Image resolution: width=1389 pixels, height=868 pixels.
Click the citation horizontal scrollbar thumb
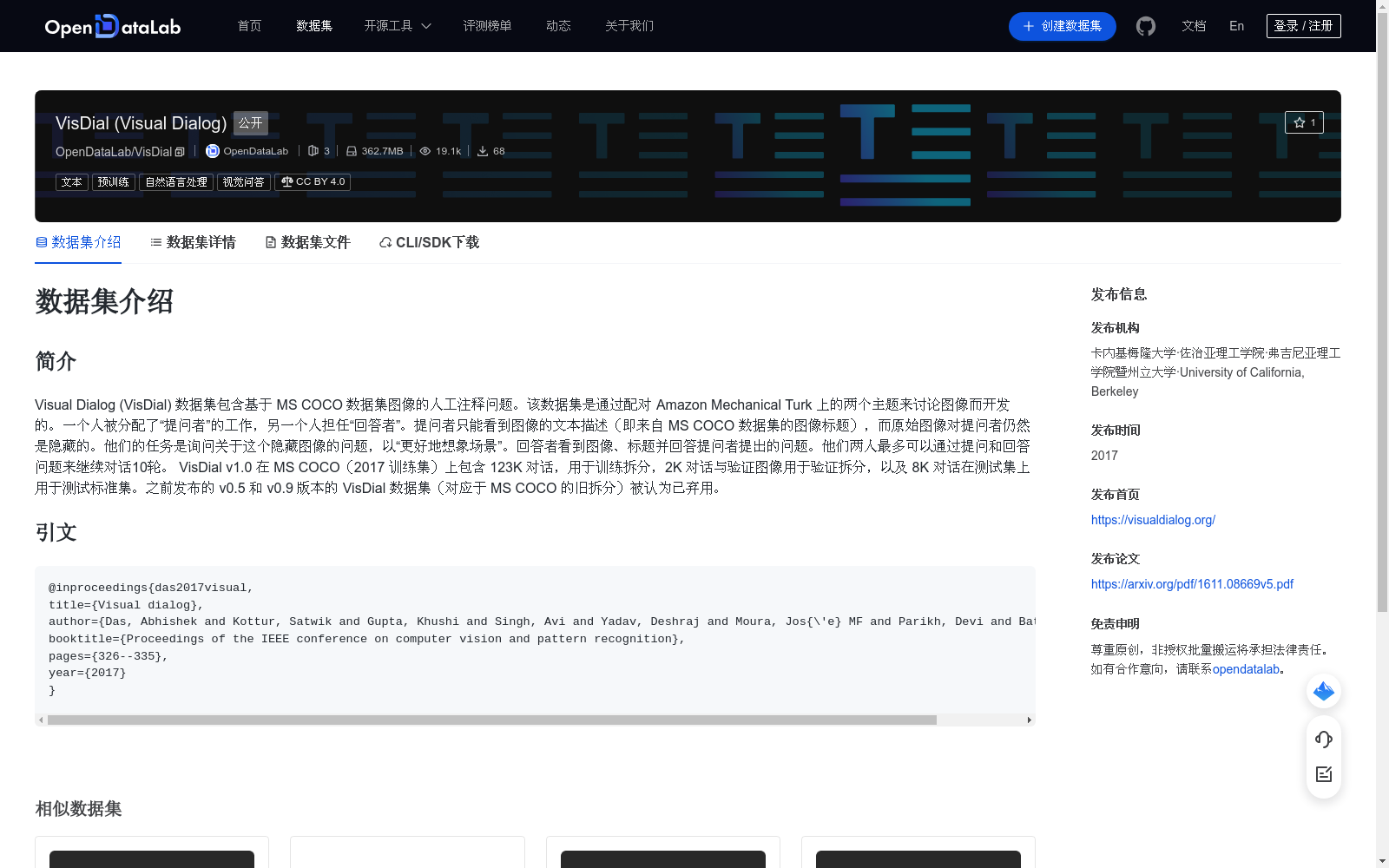pyautogui.click(x=492, y=720)
